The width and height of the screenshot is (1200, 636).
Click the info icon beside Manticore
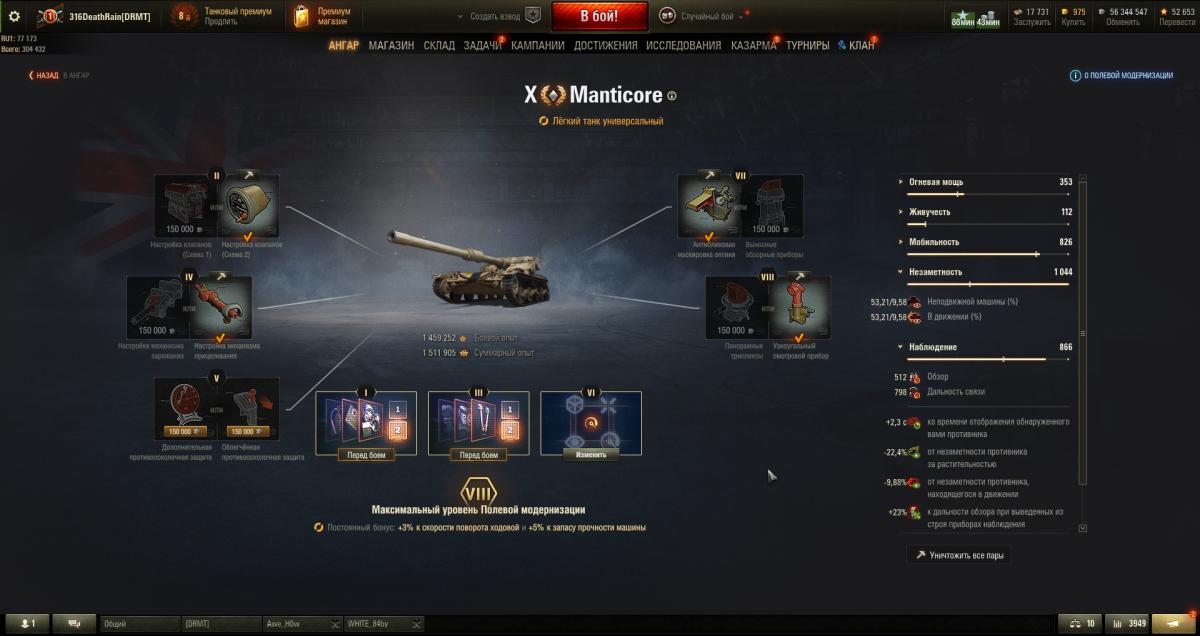672,96
